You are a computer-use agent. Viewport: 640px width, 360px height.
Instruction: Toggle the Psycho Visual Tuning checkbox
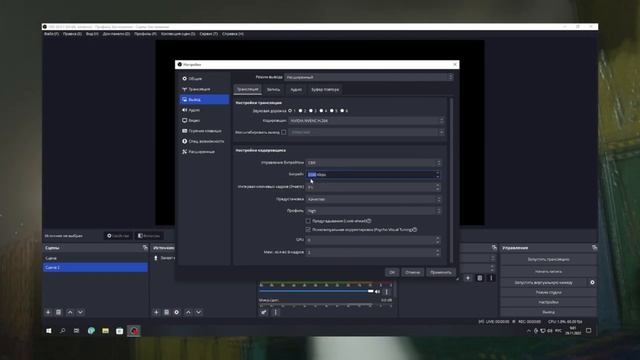click(x=308, y=230)
